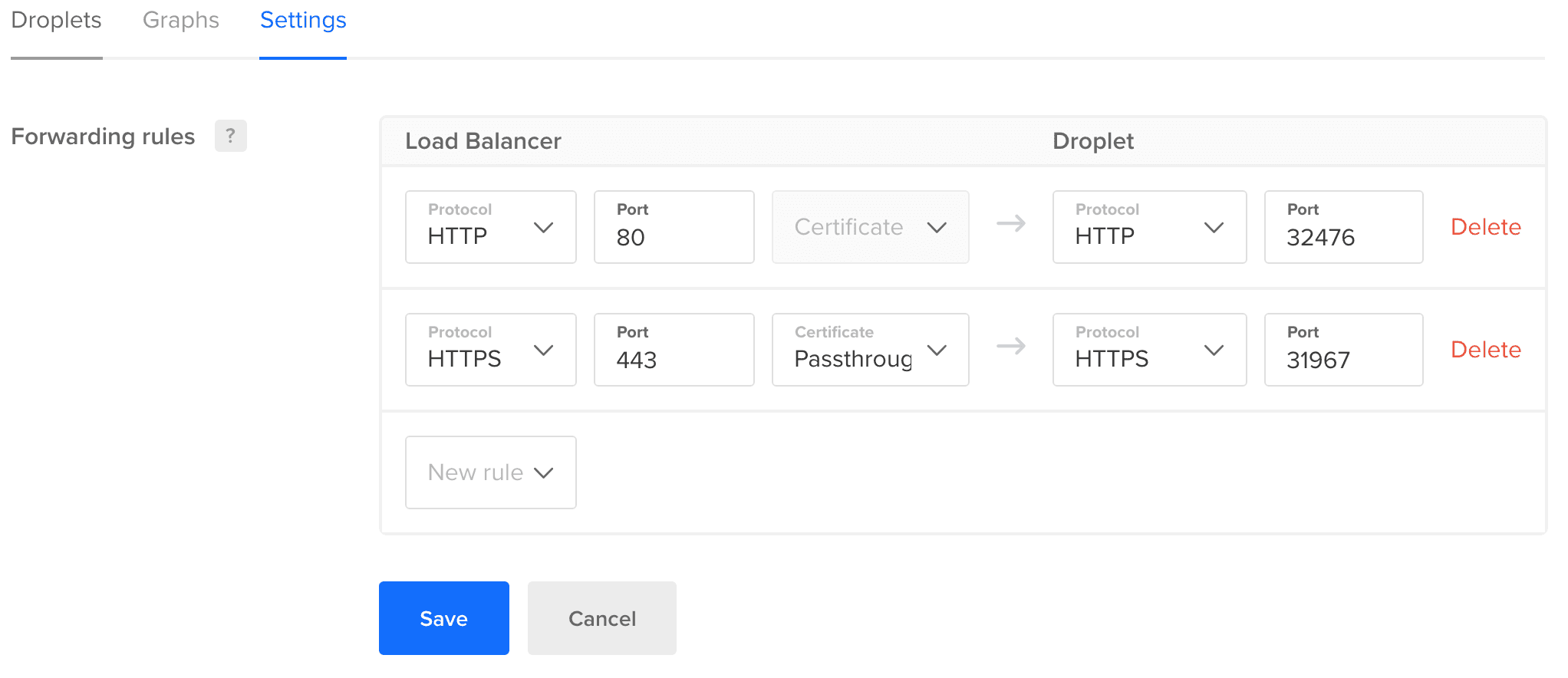Open the Load Balancer HTTP protocol dropdown
This screenshot has width=1568, height=678.
click(490, 227)
